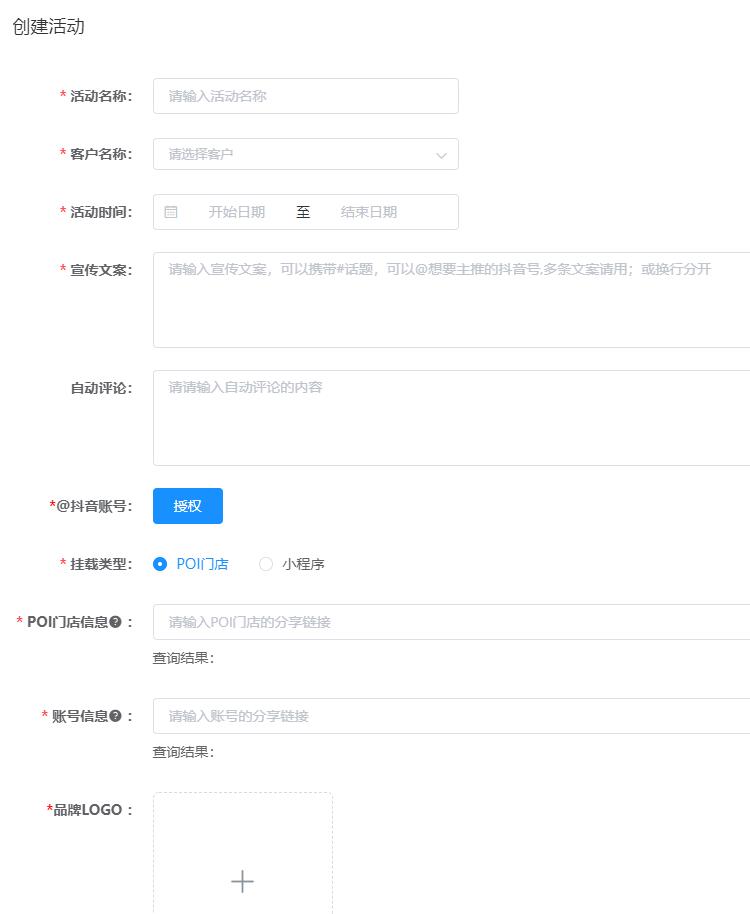
Task: Focus the 自动评论 text area
Action: coord(452,418)
